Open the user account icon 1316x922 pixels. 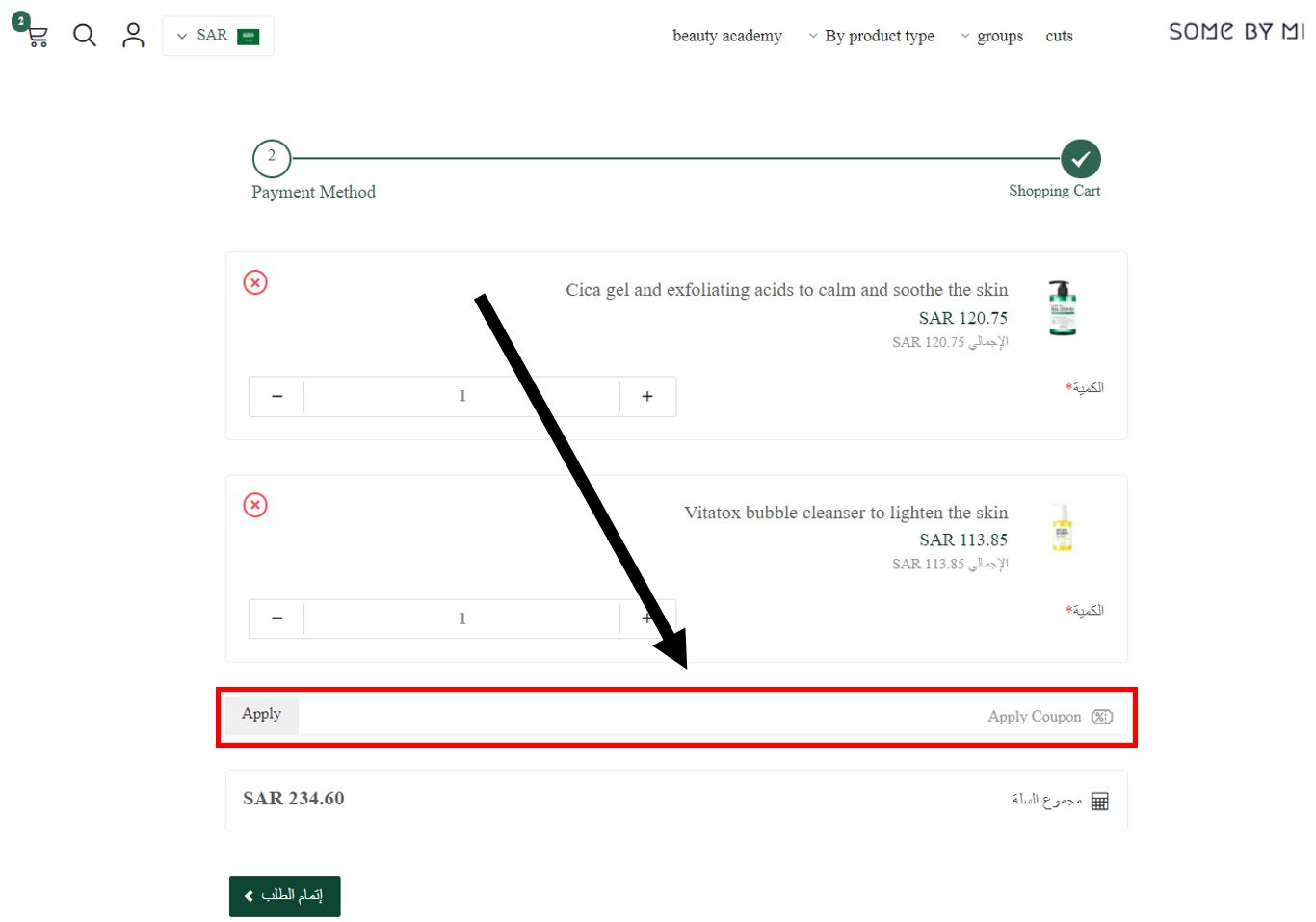(x=133, y=36)
